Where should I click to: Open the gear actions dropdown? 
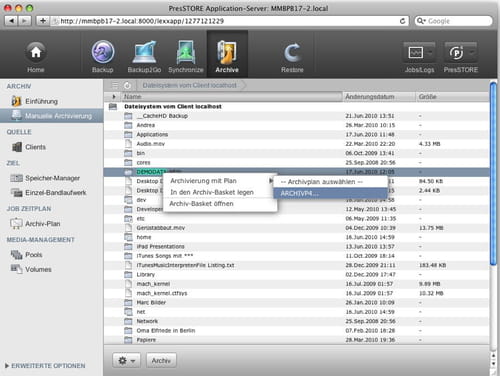click(127, 361)
